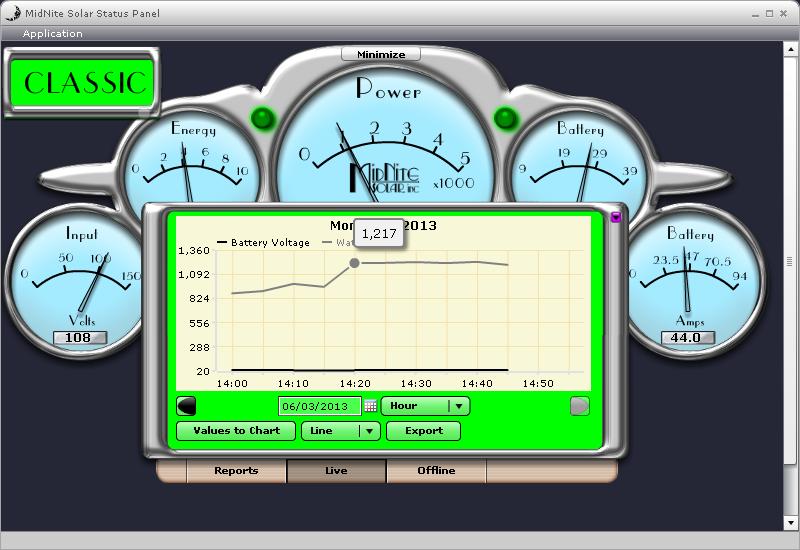Click the MidNite Solar title bar icon
This screenshot has height=550, width=800.
point(13,13)
